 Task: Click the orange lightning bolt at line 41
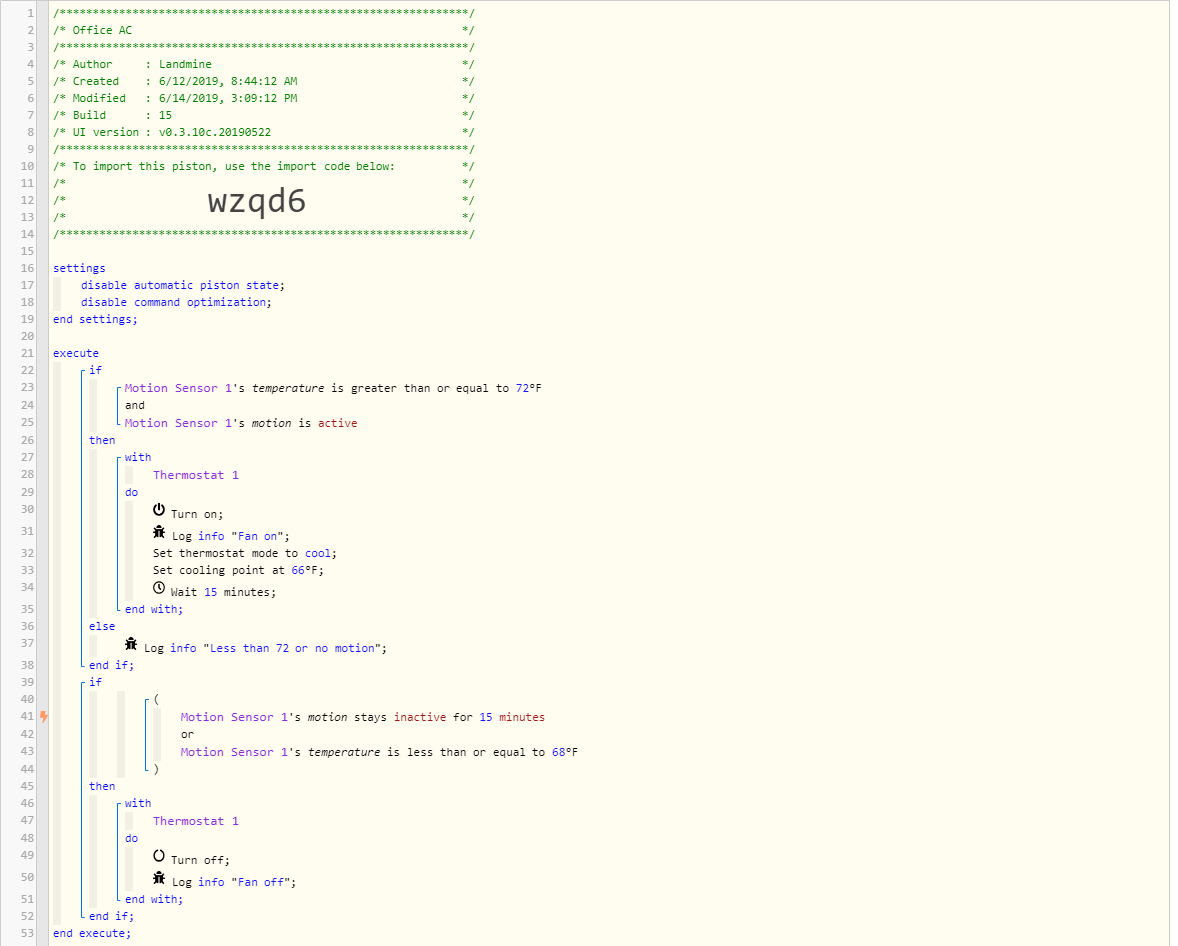click(x=44, y=717)
